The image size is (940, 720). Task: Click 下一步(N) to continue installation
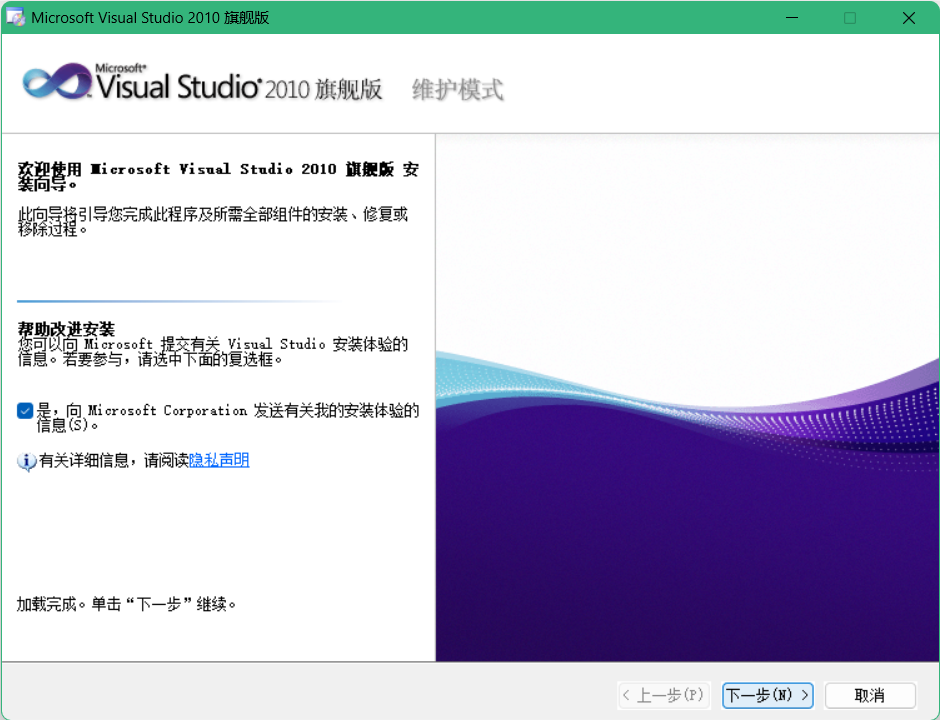click(767, 695)
